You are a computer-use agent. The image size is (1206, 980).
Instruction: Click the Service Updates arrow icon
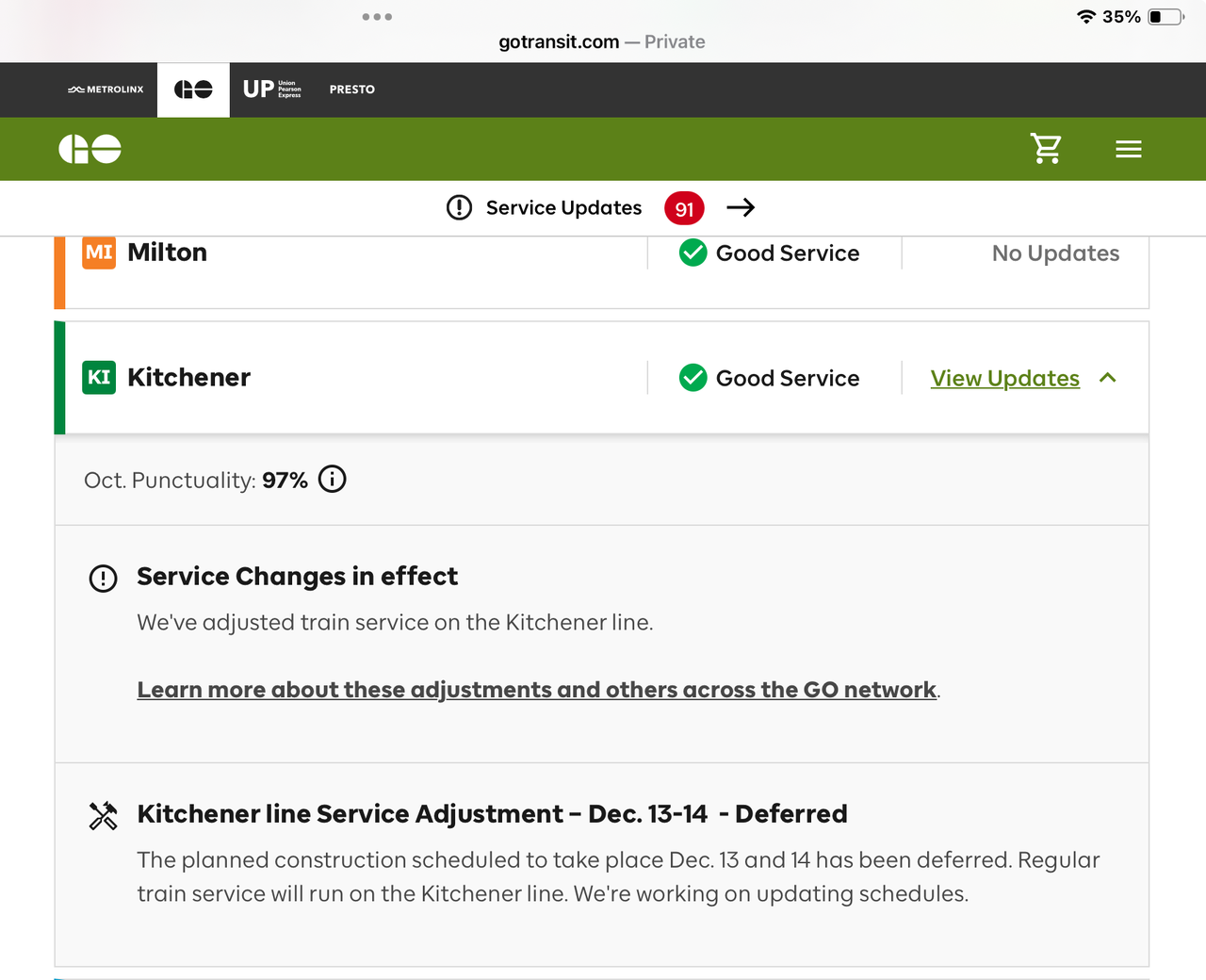coord(741,207)
